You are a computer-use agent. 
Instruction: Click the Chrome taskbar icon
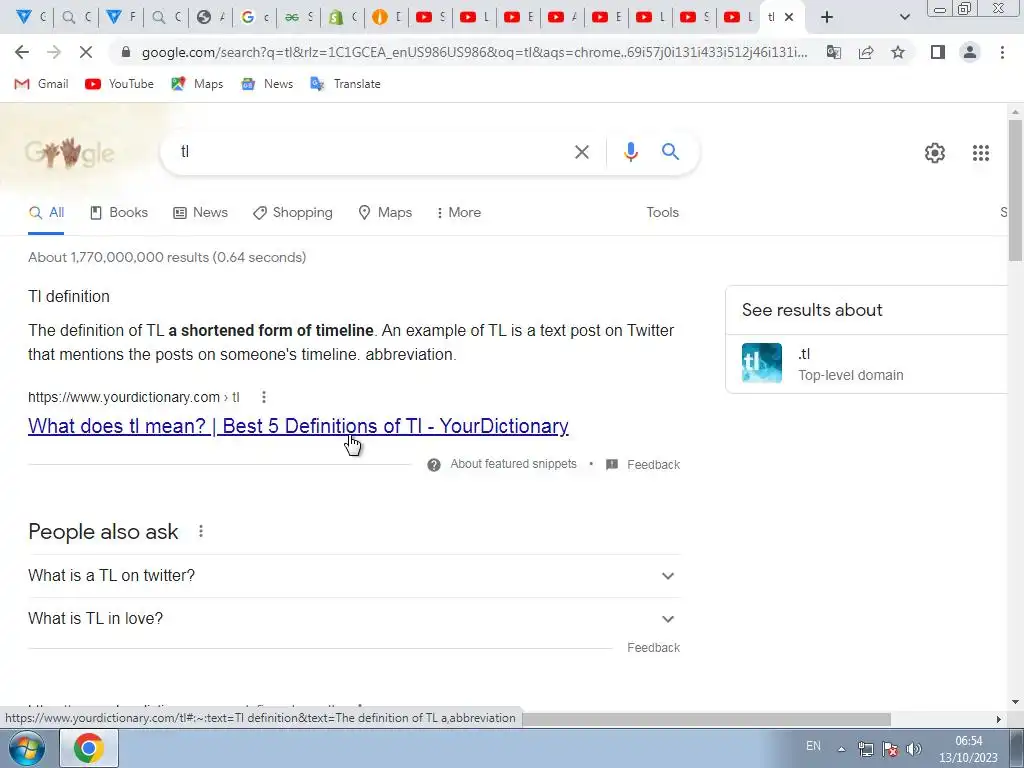89,748
